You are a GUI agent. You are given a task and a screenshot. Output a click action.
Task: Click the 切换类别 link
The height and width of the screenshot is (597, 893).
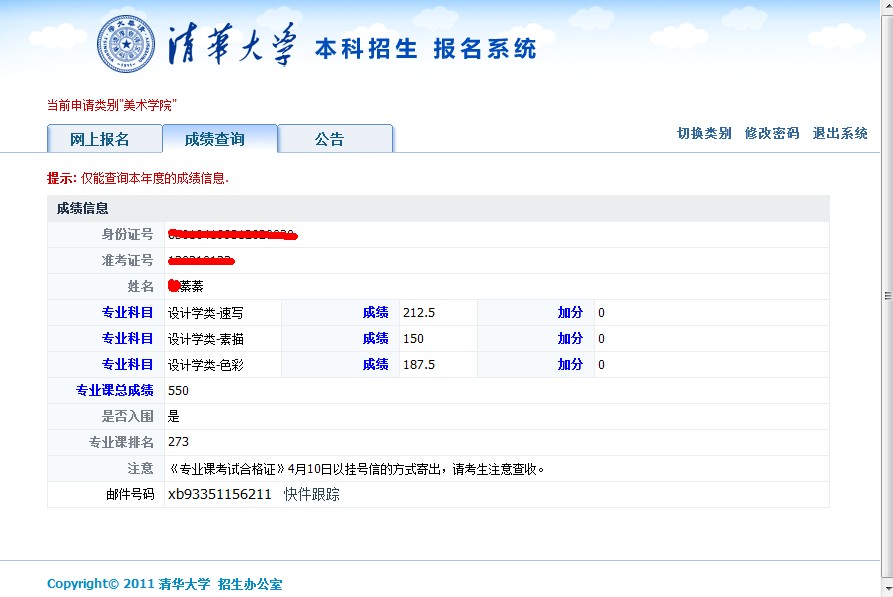[x=704, y=133]
